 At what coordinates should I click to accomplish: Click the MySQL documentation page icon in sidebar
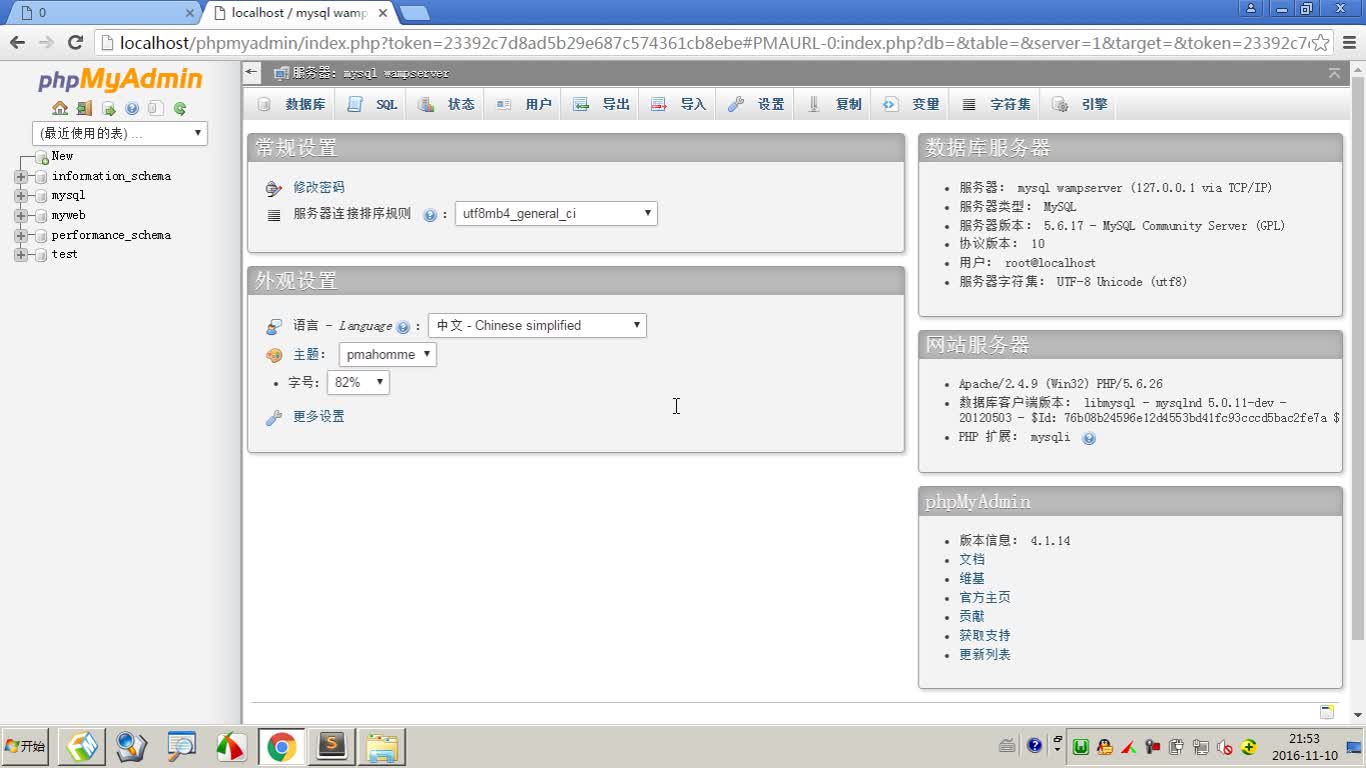(156, 108)
